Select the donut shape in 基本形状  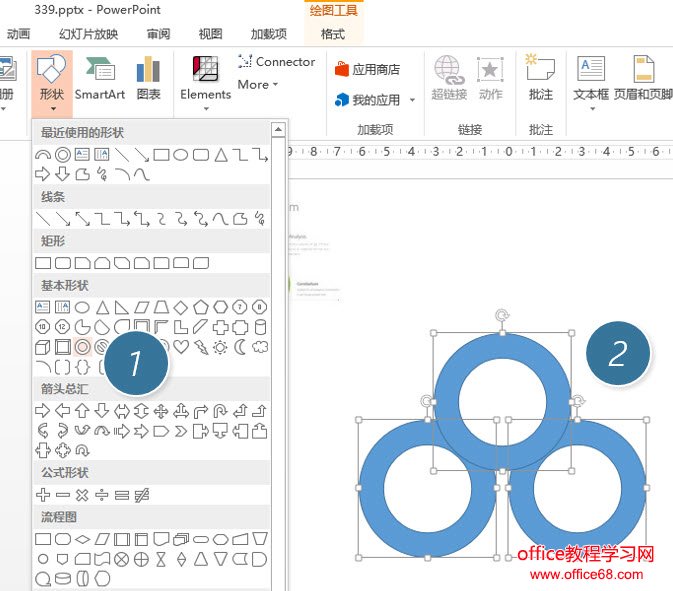83,347
